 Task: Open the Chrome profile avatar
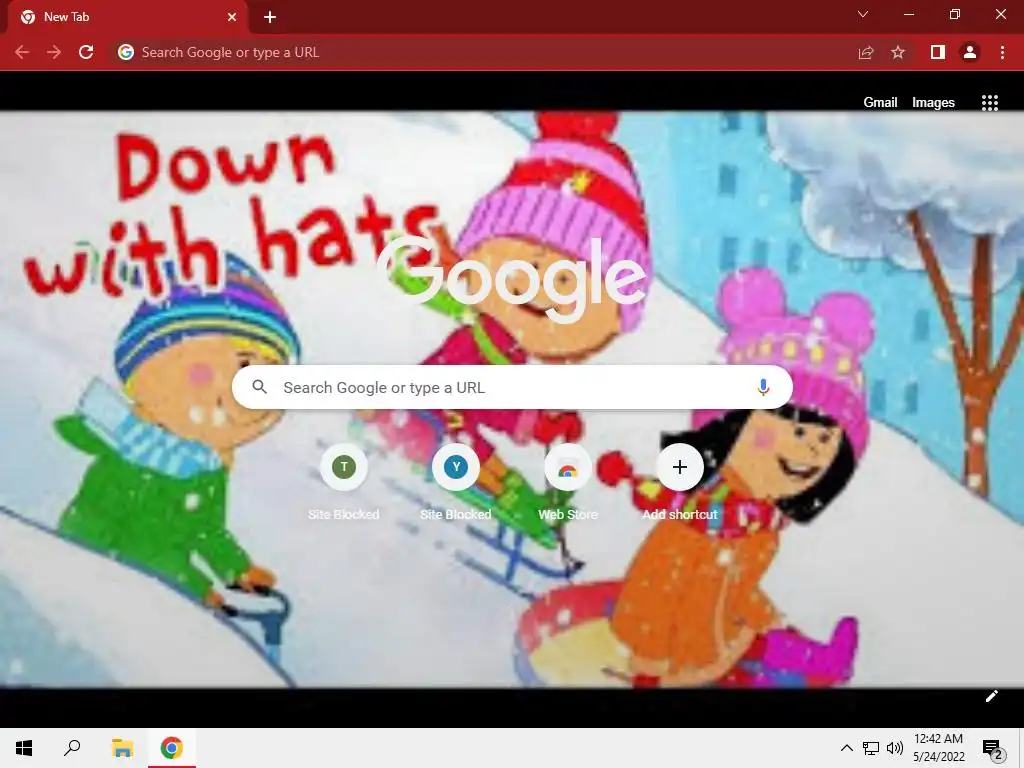point(970,52)
